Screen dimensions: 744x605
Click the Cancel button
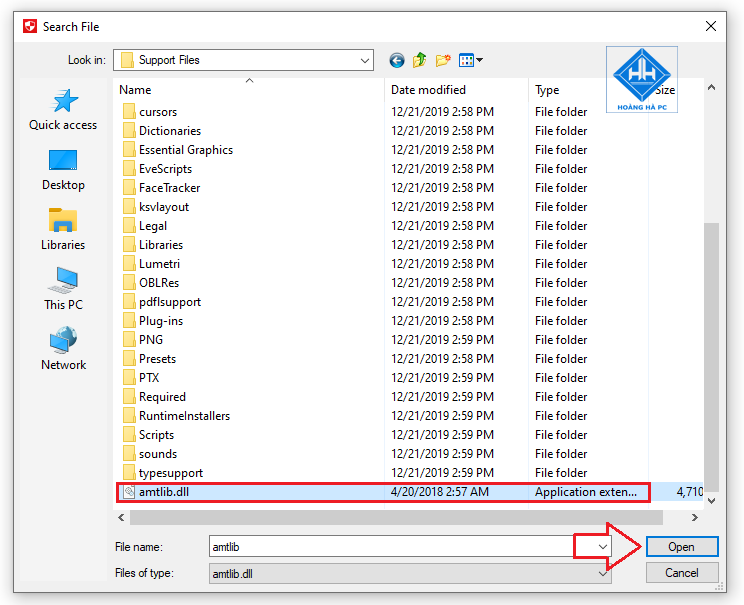[x=682, y=573]
